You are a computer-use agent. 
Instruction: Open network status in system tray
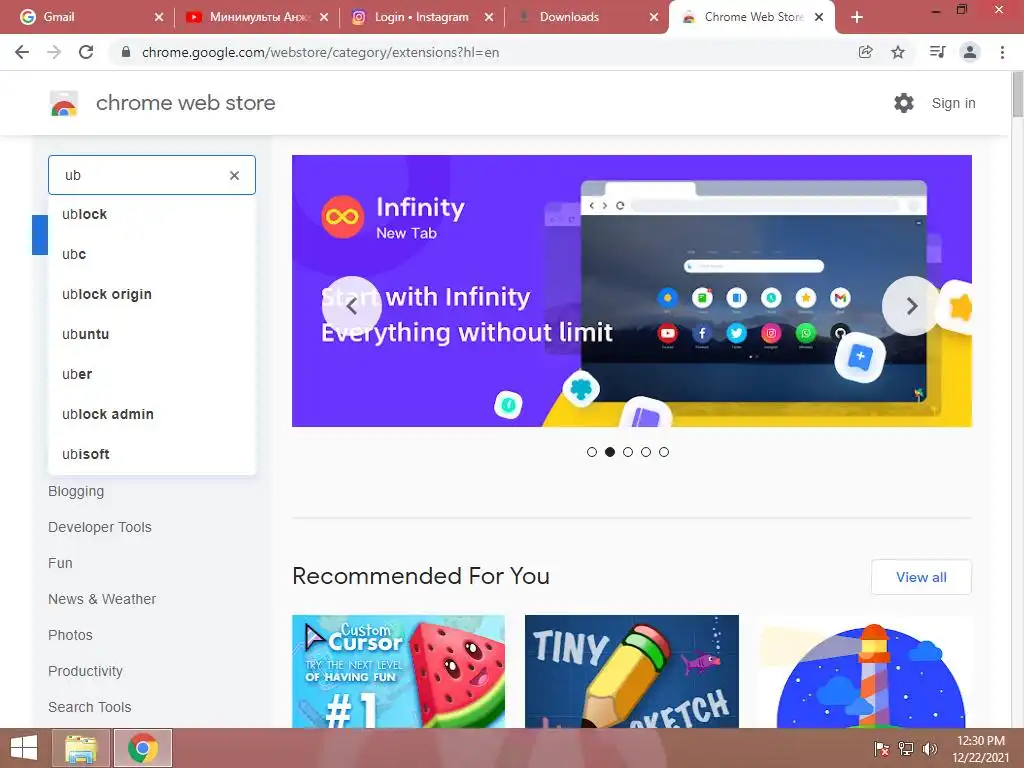pos(906,748)
